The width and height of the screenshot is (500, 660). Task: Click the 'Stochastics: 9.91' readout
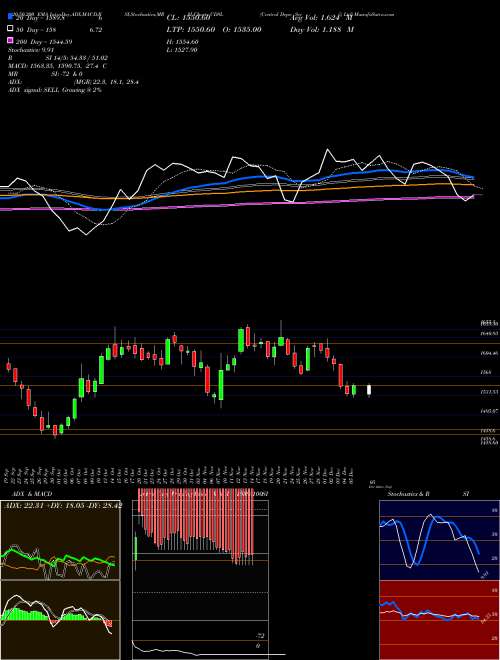click(x=29, y=50)
